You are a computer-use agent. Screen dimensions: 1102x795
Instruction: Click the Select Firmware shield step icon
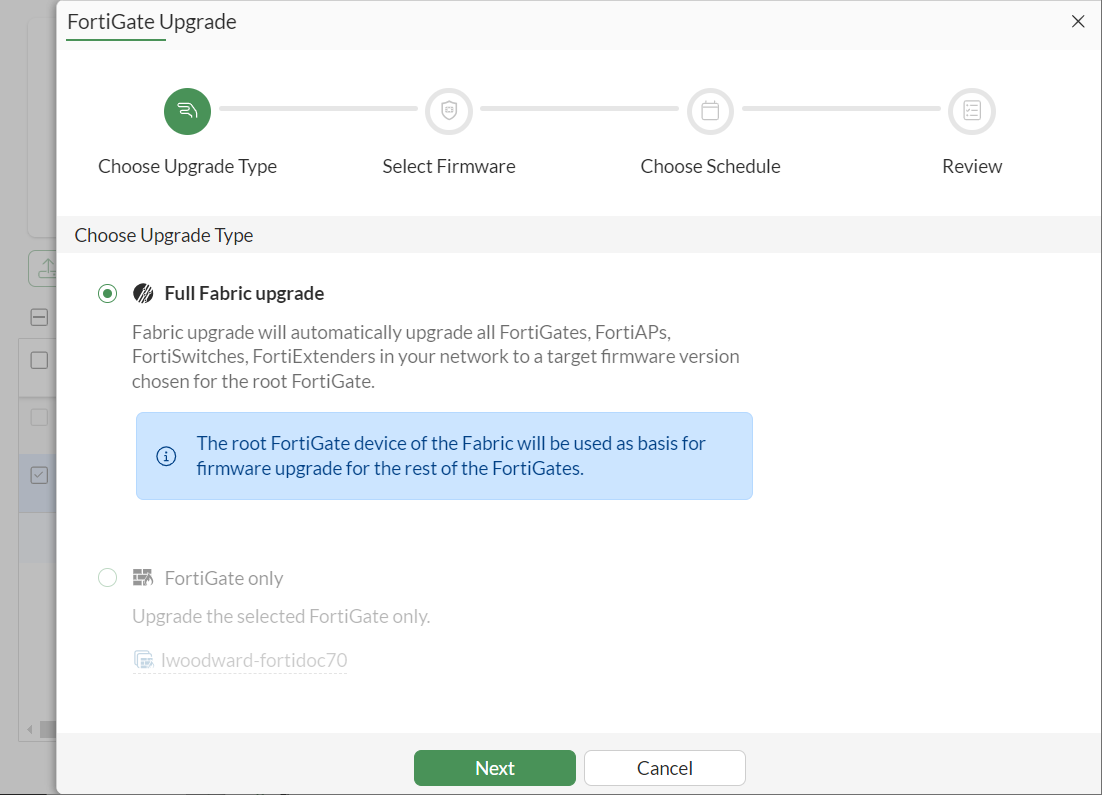pyautogui.click(x=448, y=111)
